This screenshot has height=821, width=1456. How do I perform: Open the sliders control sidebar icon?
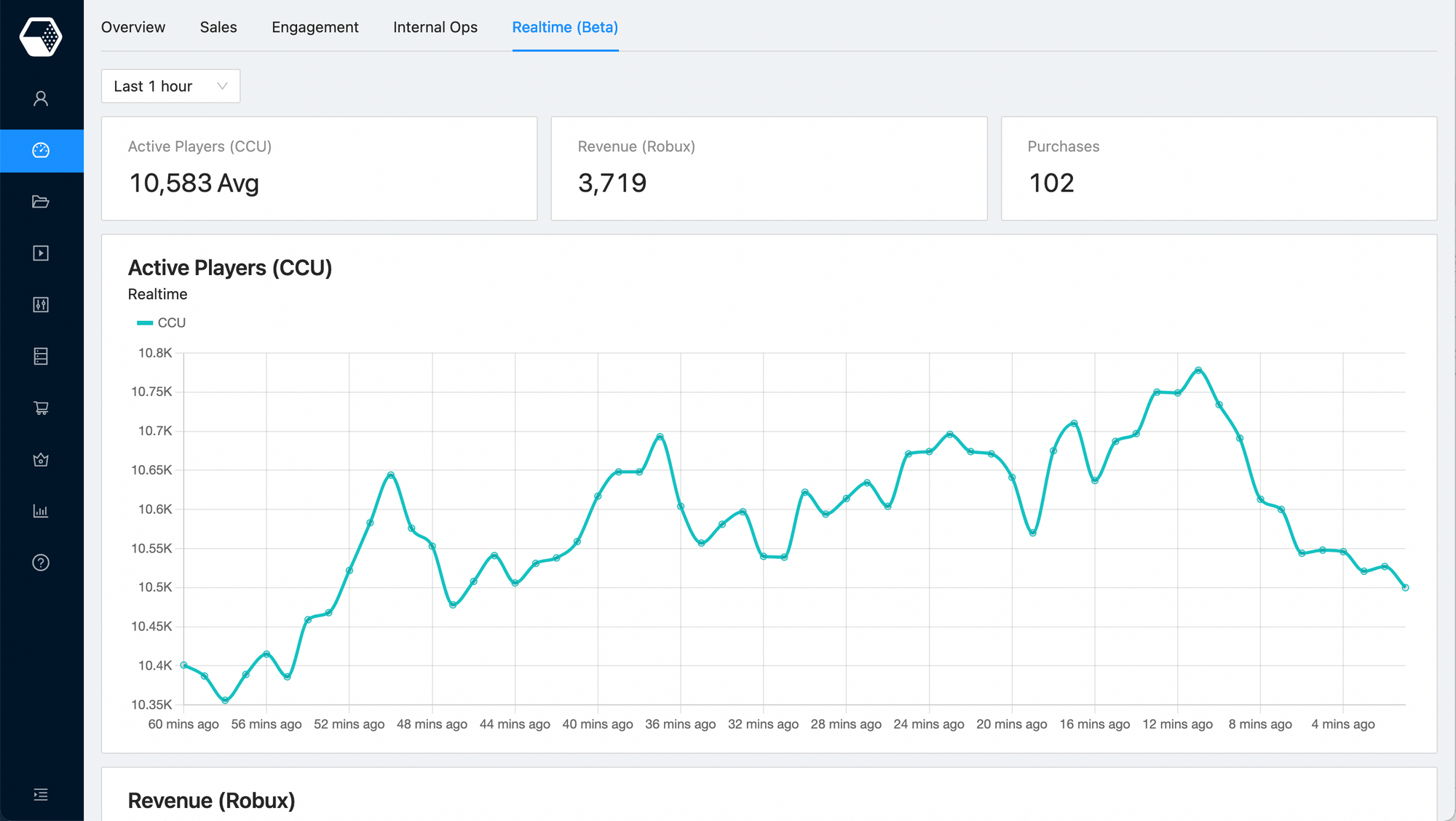tap(41, 305)
